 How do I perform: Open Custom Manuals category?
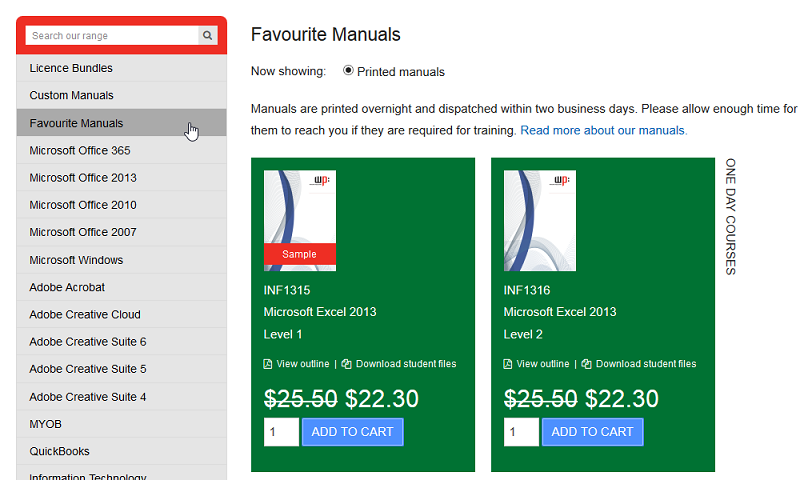[121, 95]
